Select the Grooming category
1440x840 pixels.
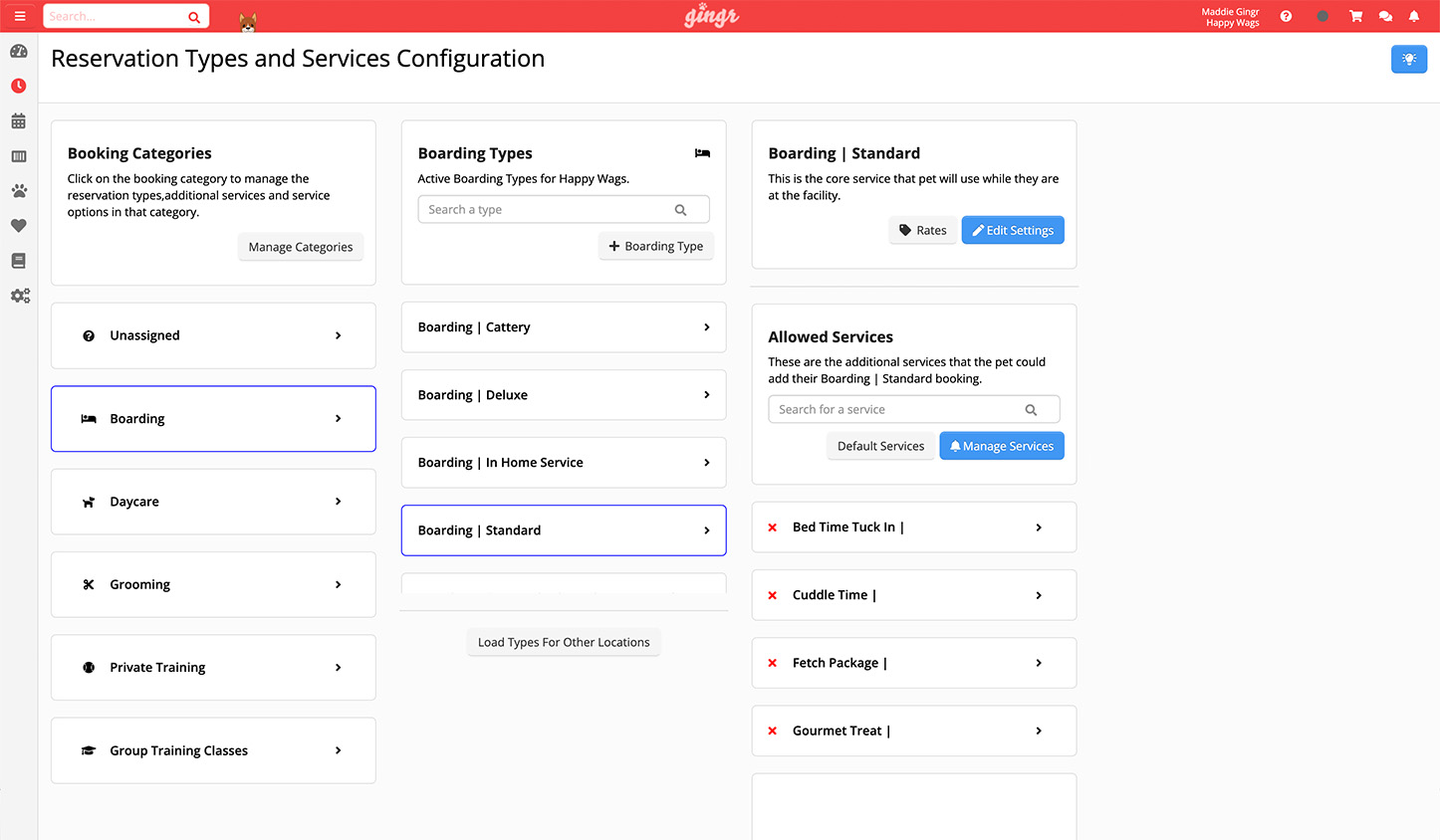click(213, 584)
